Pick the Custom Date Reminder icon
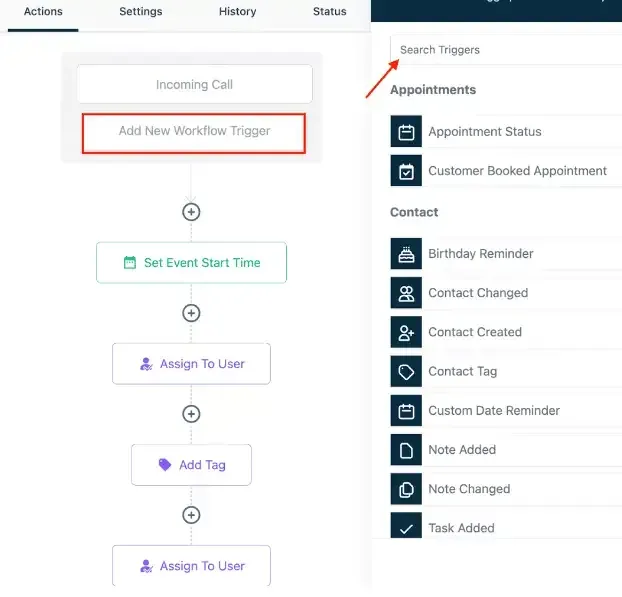The width and height of the screenshot is (622, 597). click(x=406, y=411)
